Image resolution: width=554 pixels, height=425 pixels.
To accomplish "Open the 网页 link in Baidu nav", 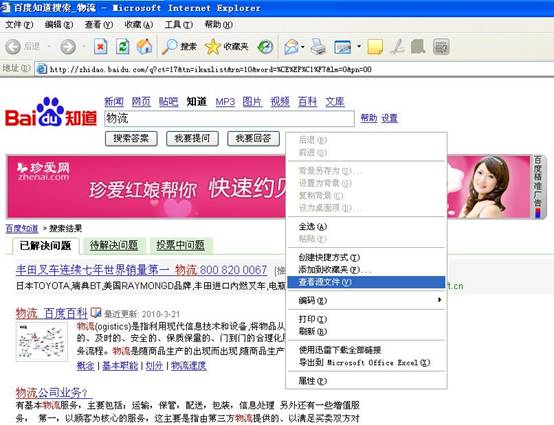I will tap(141, 102).
